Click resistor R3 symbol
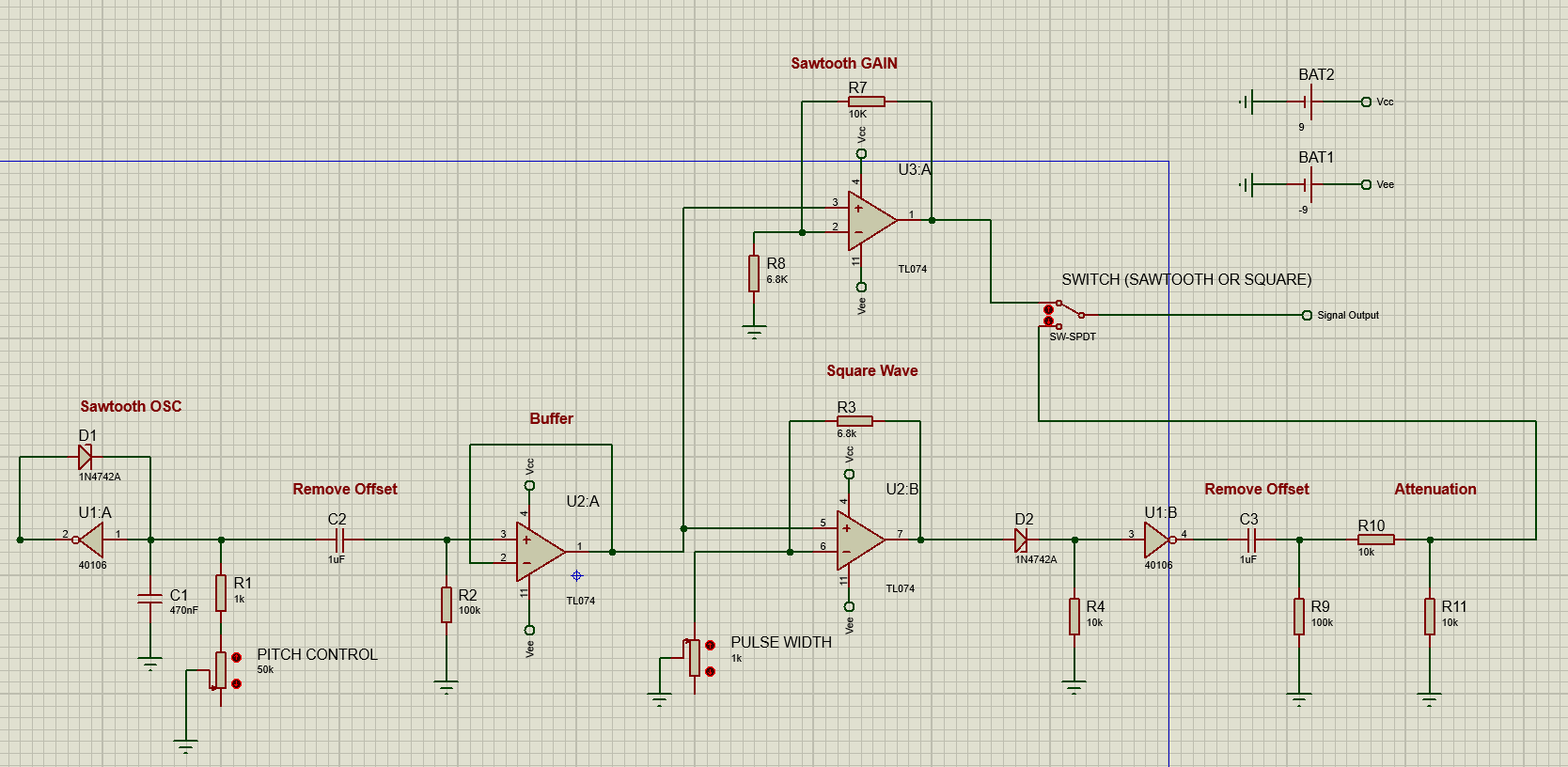The height and width of the screenshot is (767, 1568). point(855,421)
